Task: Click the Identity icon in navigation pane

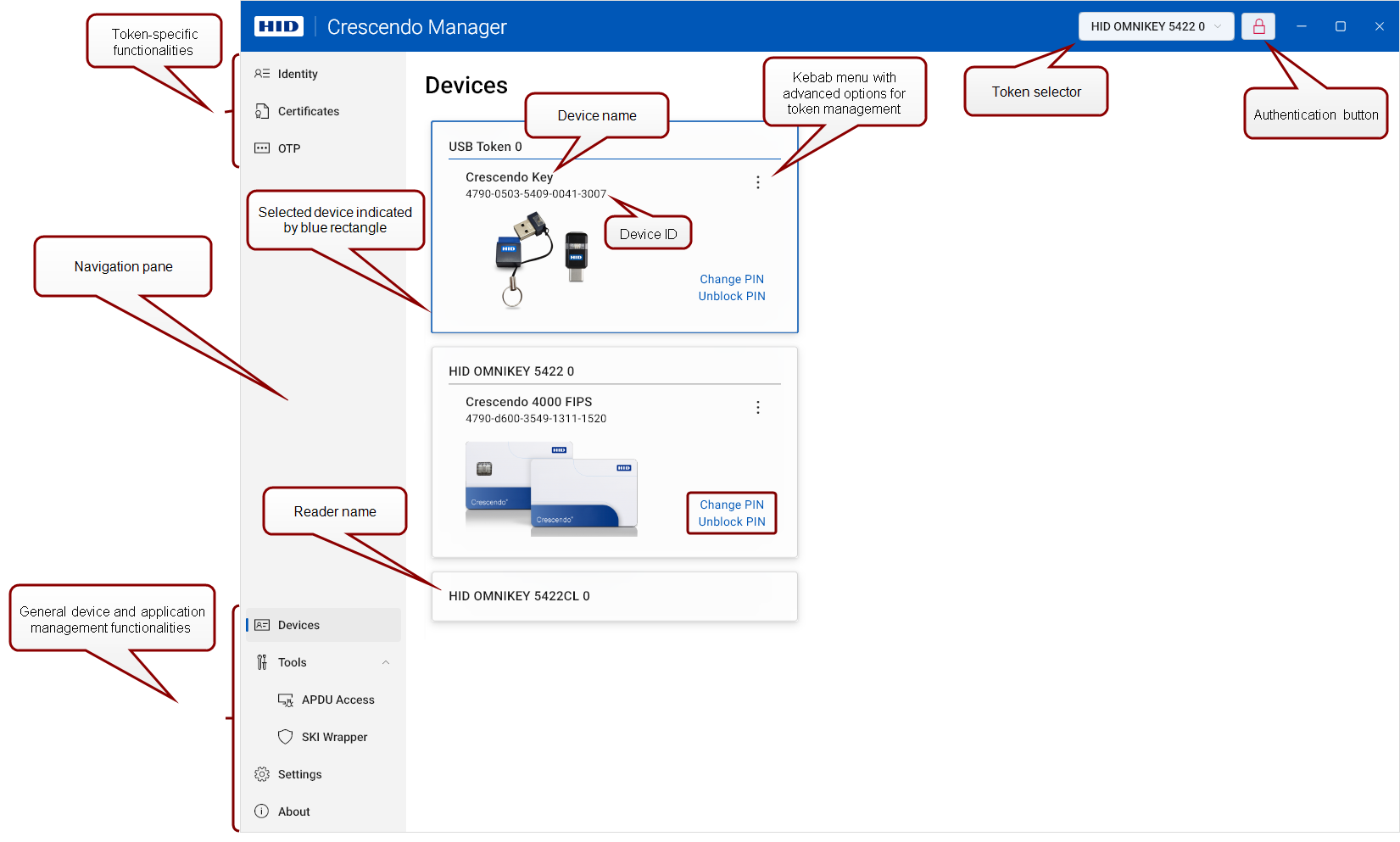Action: click(x=262, y=74)
